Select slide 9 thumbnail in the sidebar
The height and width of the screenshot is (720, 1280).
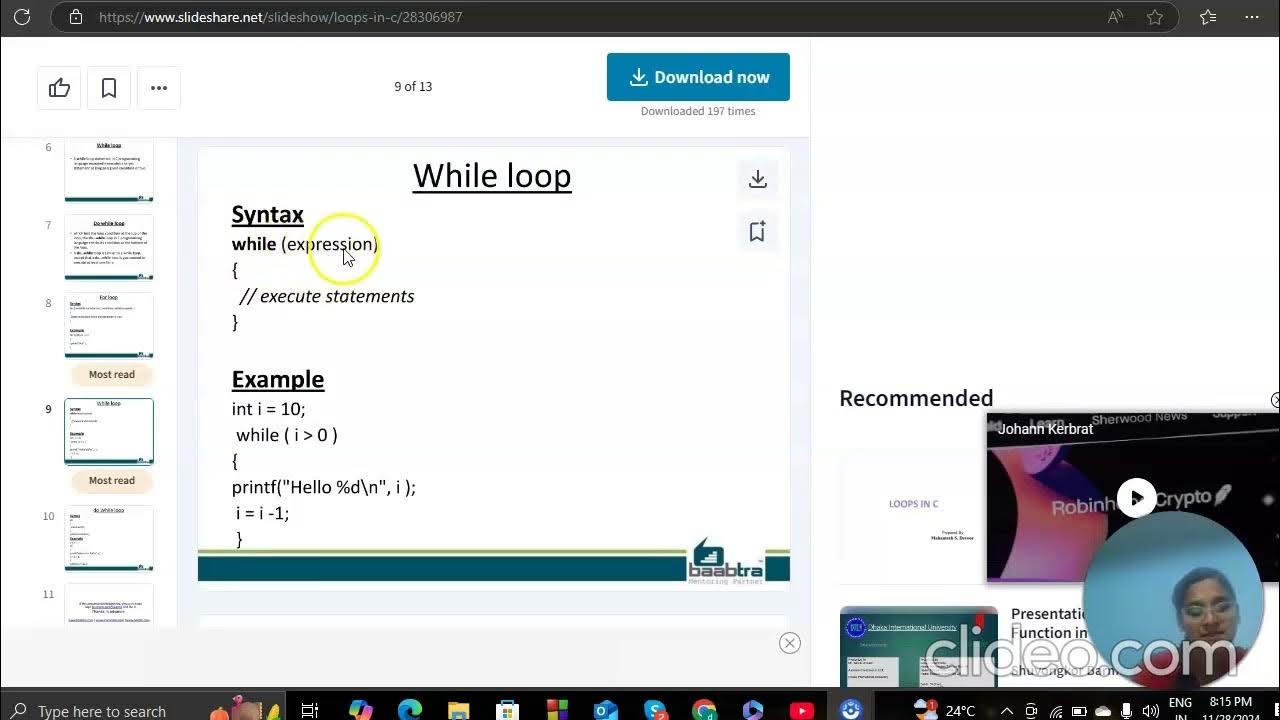[109, 431]
